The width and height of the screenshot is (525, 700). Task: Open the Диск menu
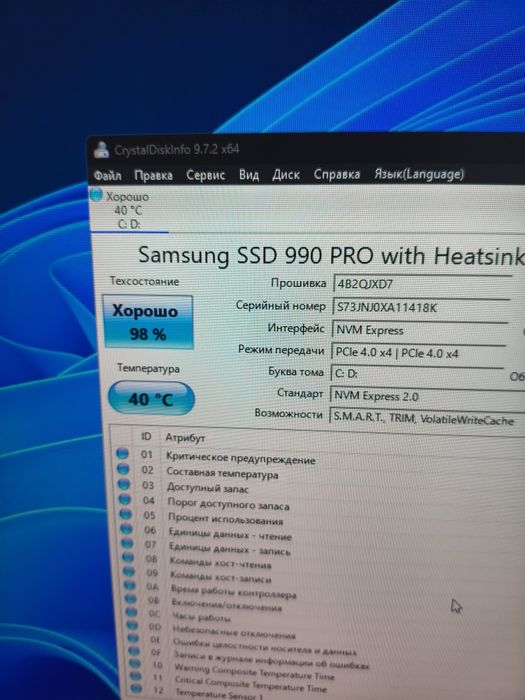(286, 175)
